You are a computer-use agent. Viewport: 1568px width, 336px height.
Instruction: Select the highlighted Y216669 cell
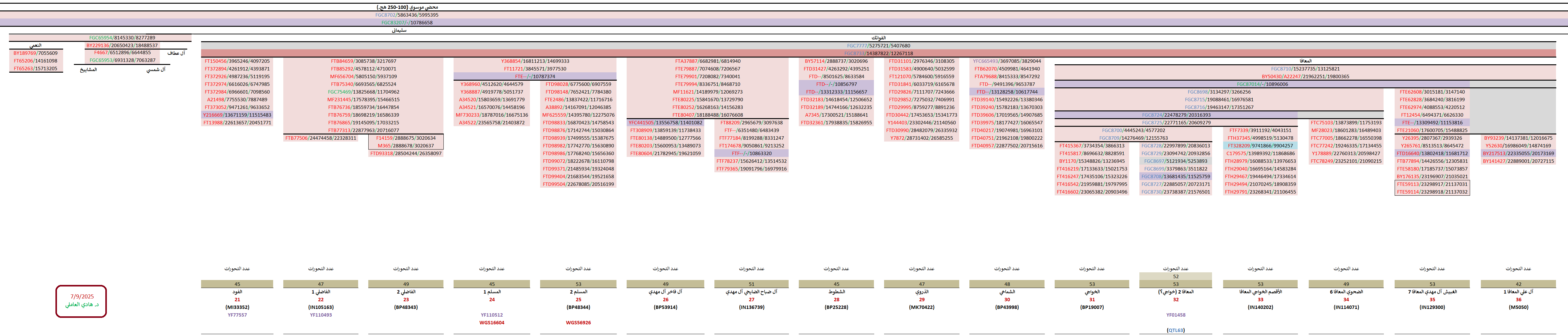(x=237, y=115)
